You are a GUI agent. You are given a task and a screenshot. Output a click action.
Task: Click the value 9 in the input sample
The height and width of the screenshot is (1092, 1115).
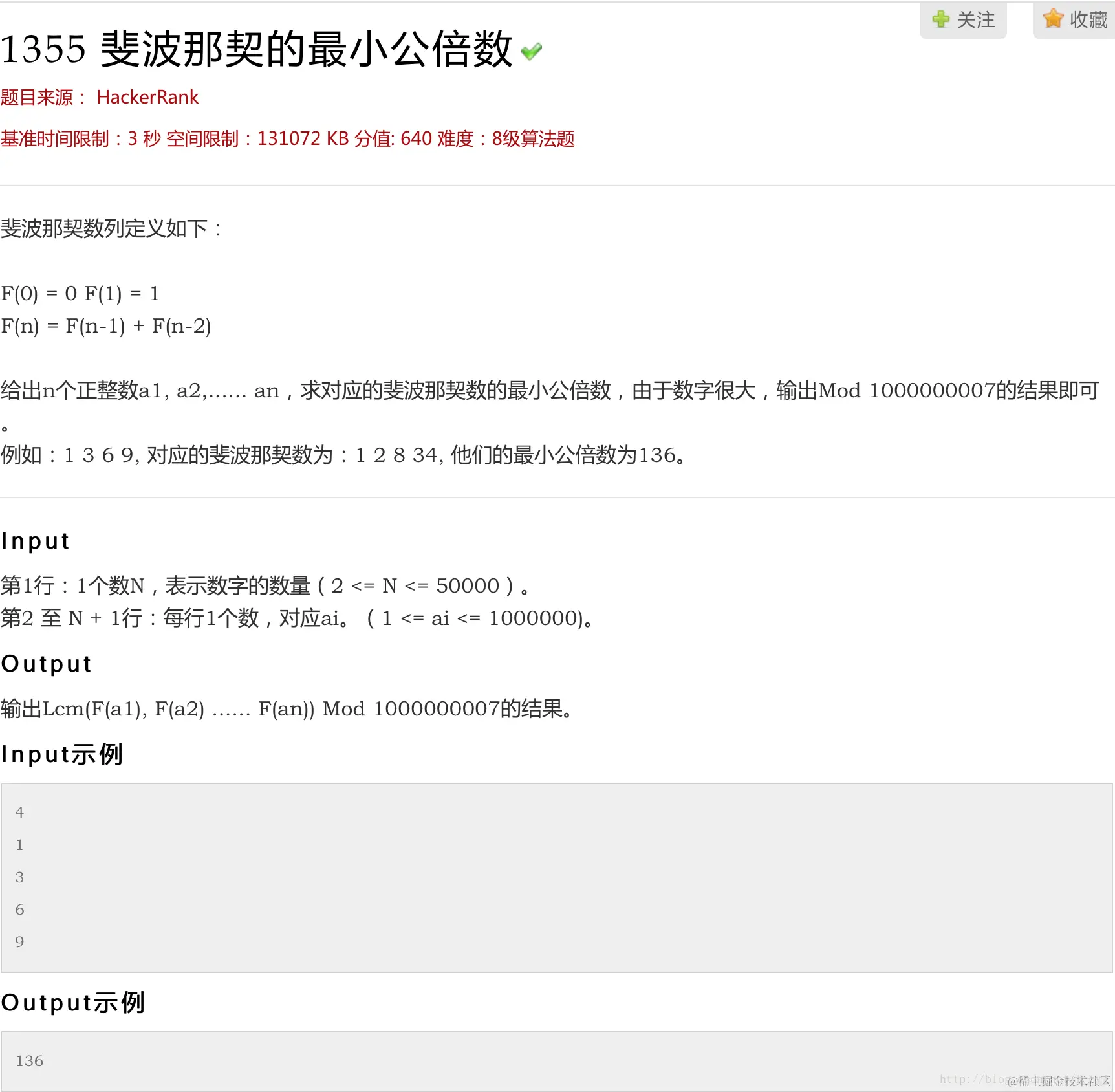(19, 942)
